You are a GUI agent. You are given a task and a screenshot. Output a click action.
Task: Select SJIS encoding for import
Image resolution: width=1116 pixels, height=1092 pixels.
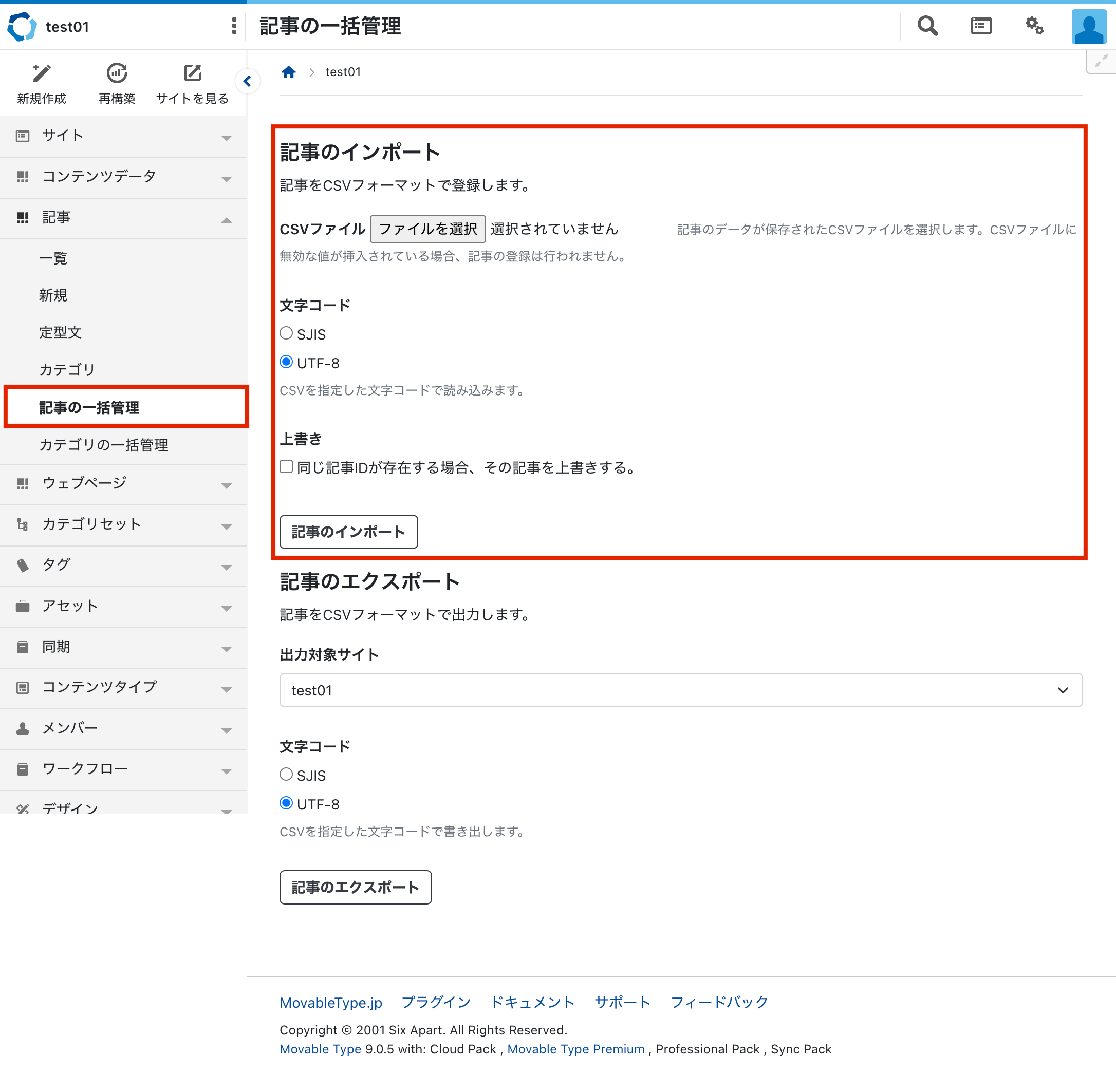tap(286, 333)
